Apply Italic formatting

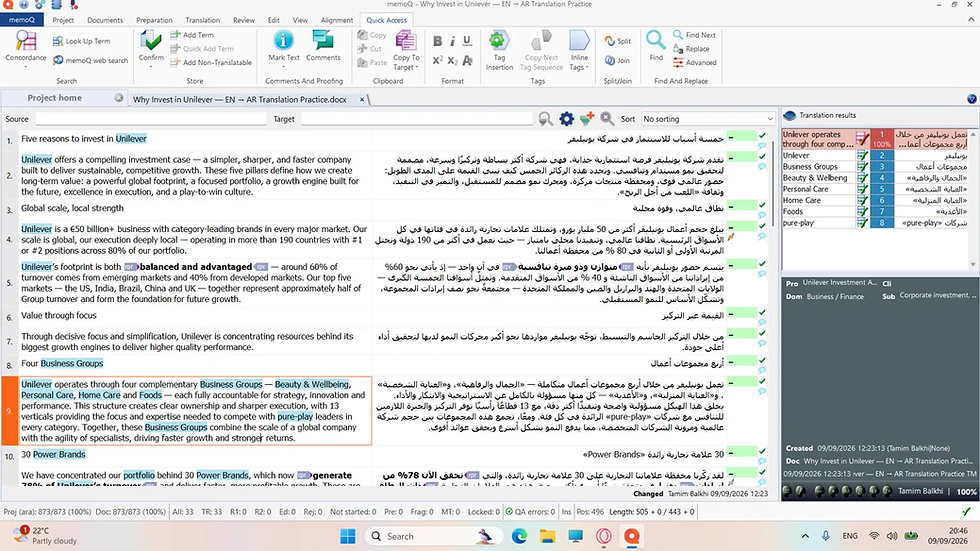(452, 41)
